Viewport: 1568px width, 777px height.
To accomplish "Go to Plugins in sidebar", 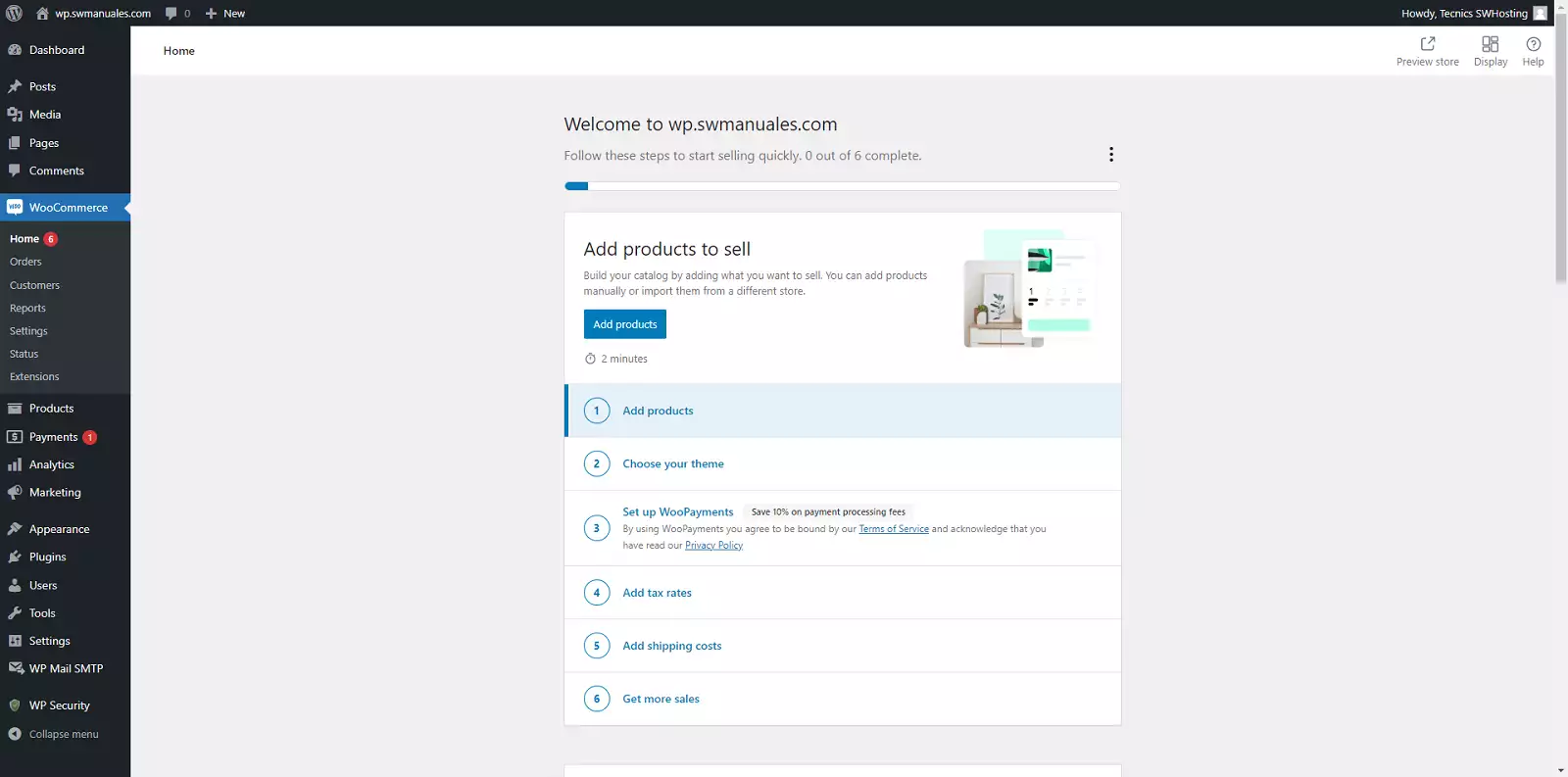I will [47, 557].
